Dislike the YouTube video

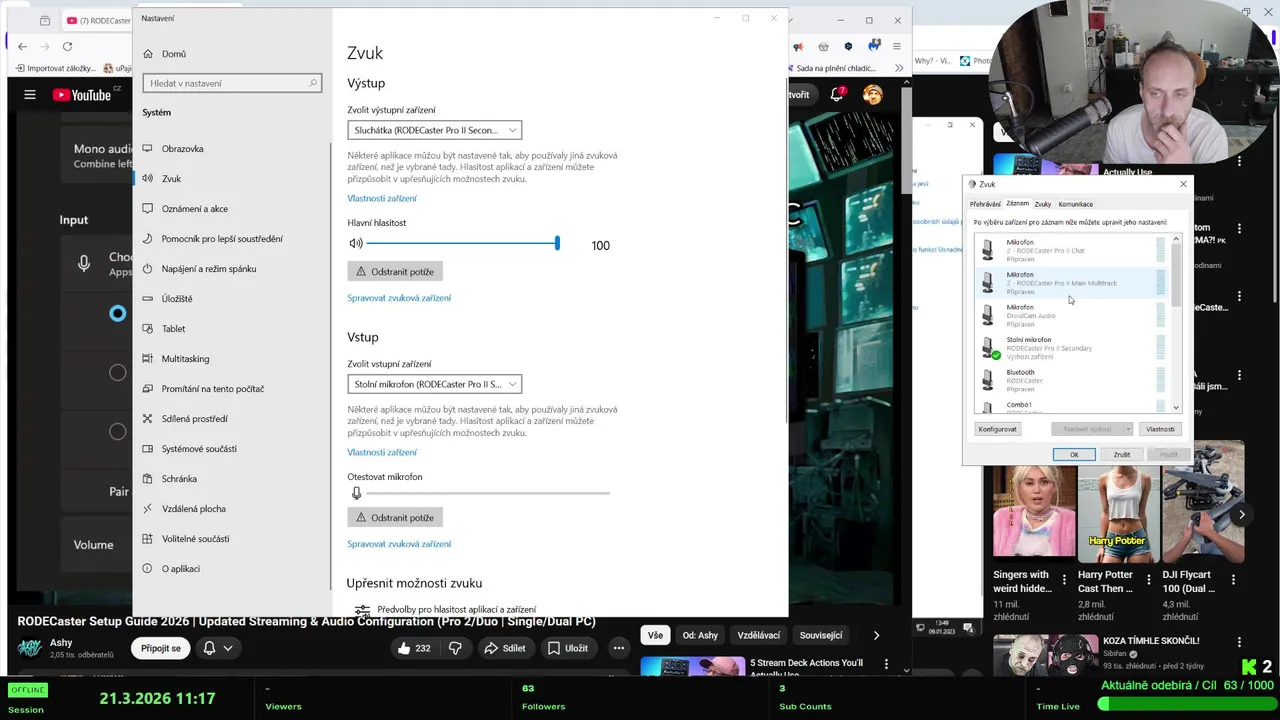click(x=456, y=648)
